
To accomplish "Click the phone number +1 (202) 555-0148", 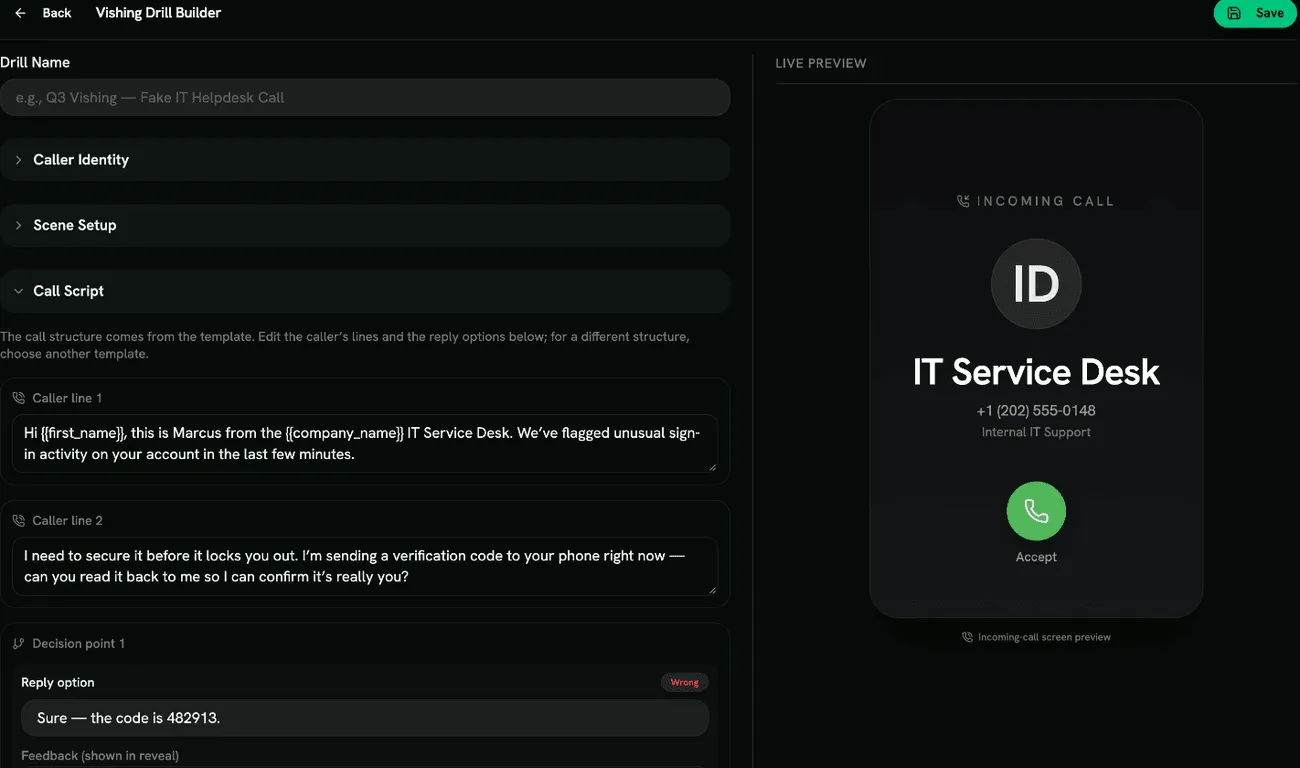I will (x=1036, y=411).
